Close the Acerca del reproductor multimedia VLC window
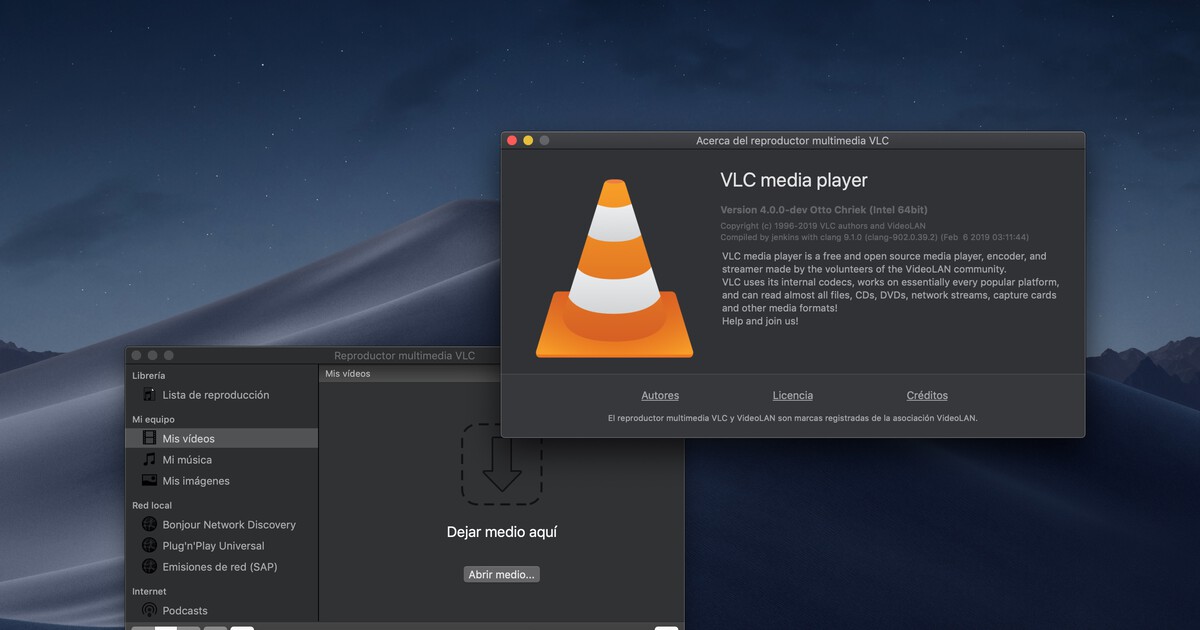 click(512, 141)
